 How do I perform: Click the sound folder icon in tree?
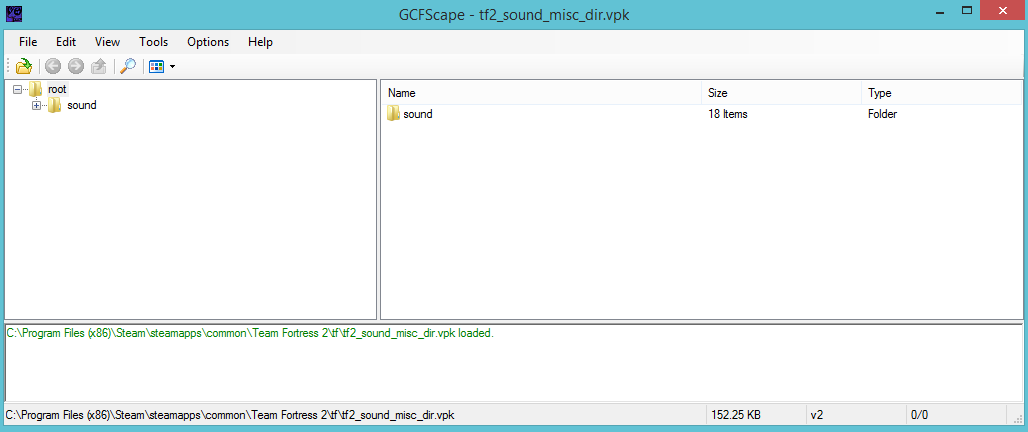pyautogui.click(x=55, y=105)
